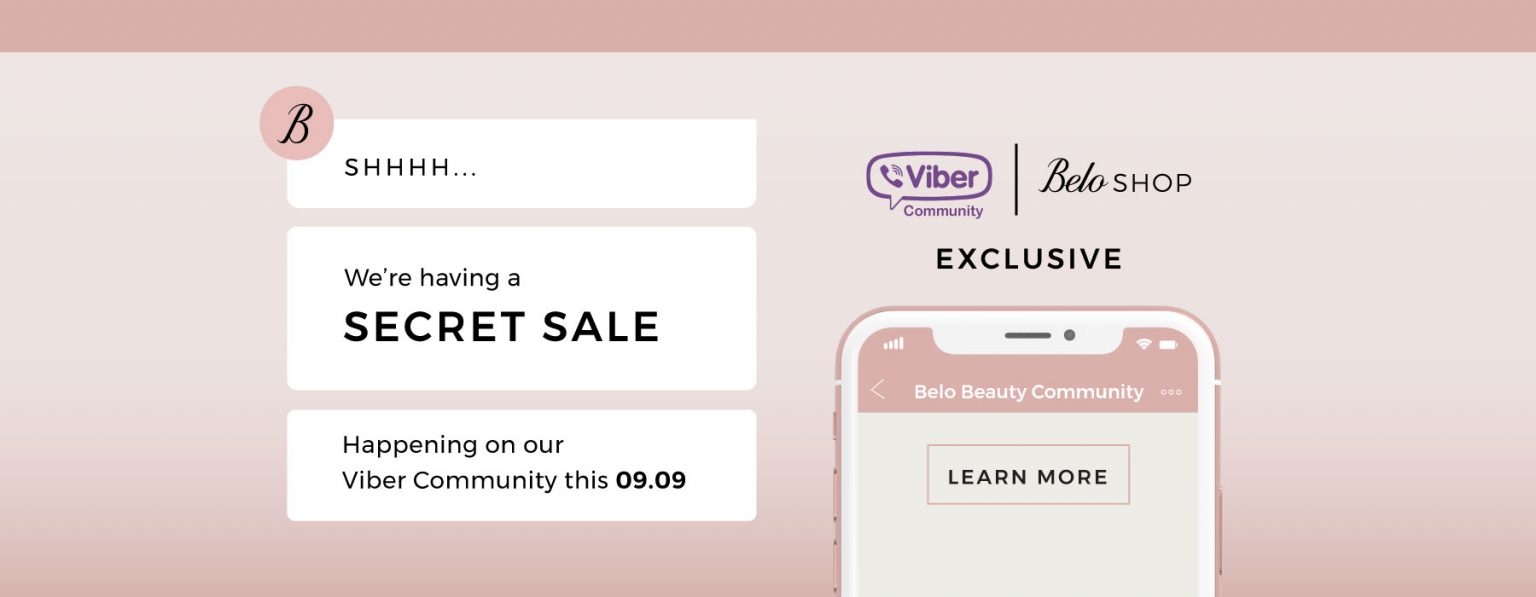Click the SHHHH... message bubble
The width and height of the screenshot is (1536, 597).
pos(521,163)
